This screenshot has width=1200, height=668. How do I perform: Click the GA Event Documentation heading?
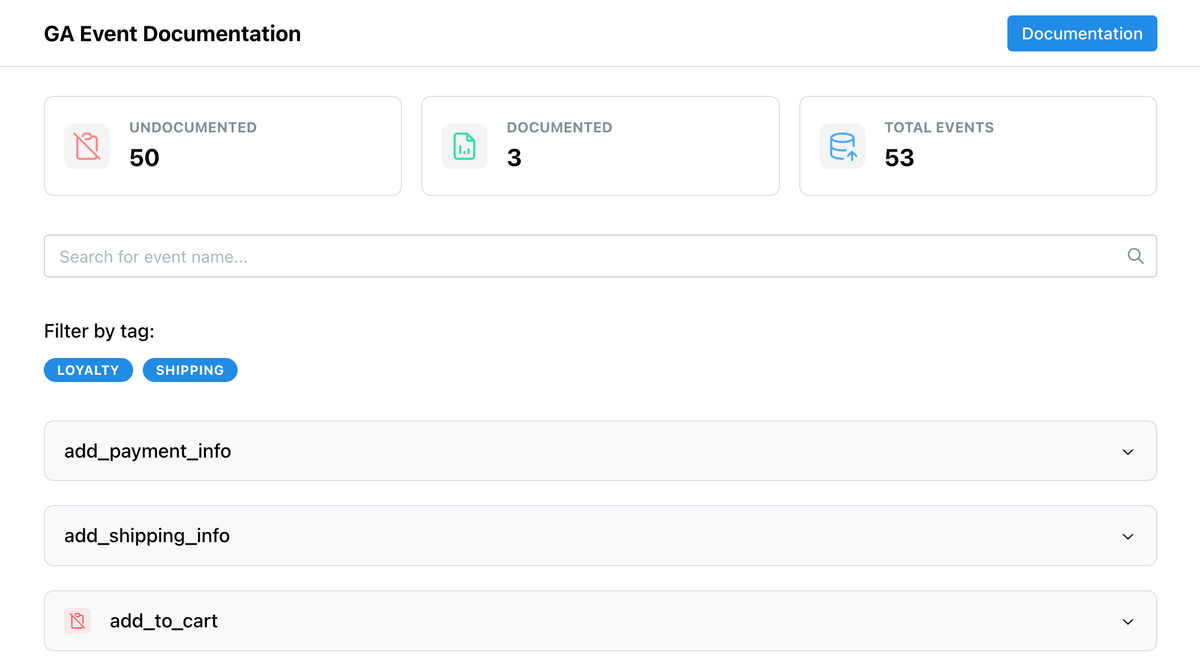tap(171, 33)
